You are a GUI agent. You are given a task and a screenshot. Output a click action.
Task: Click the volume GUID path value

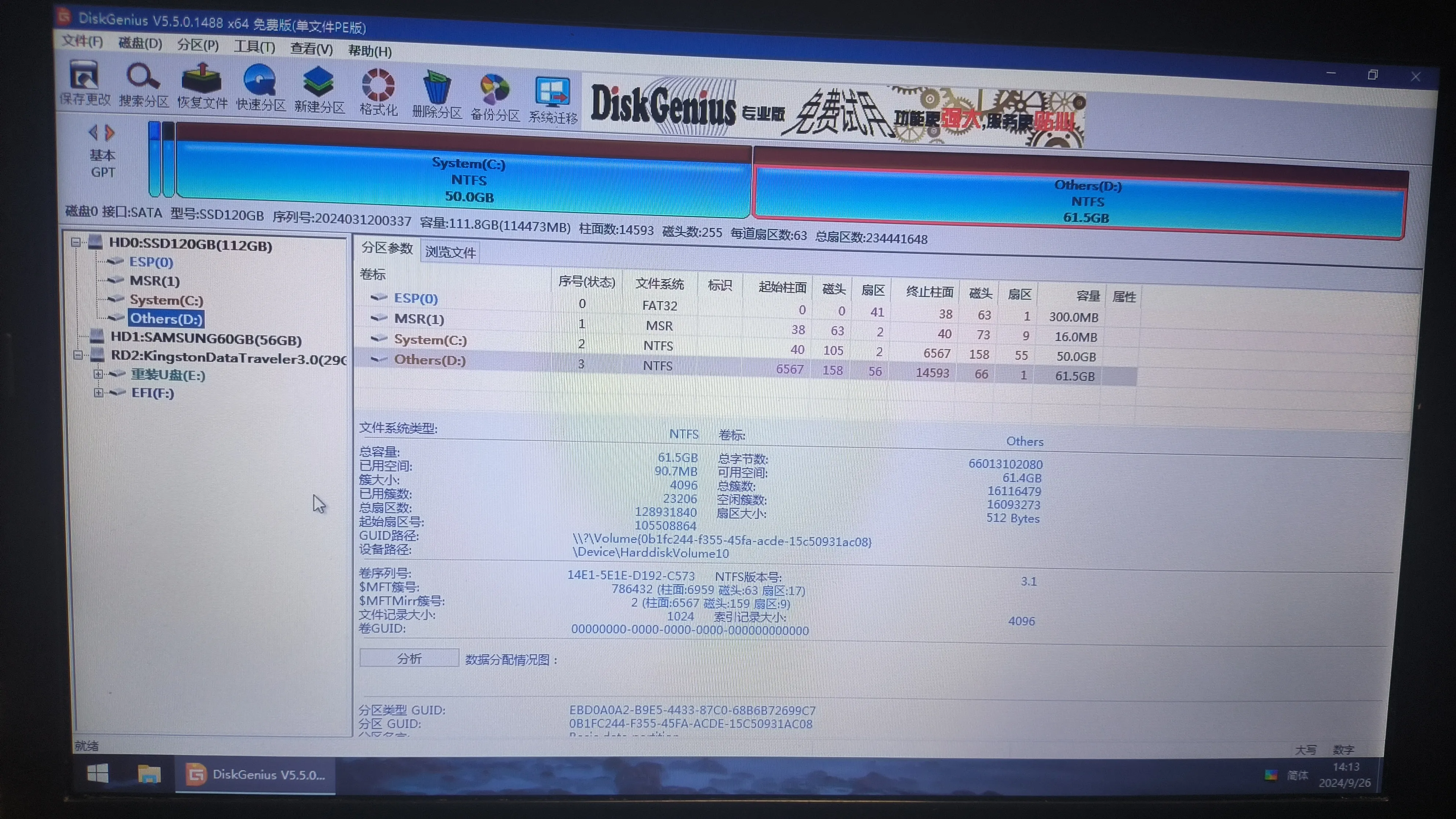pos(722,540)
